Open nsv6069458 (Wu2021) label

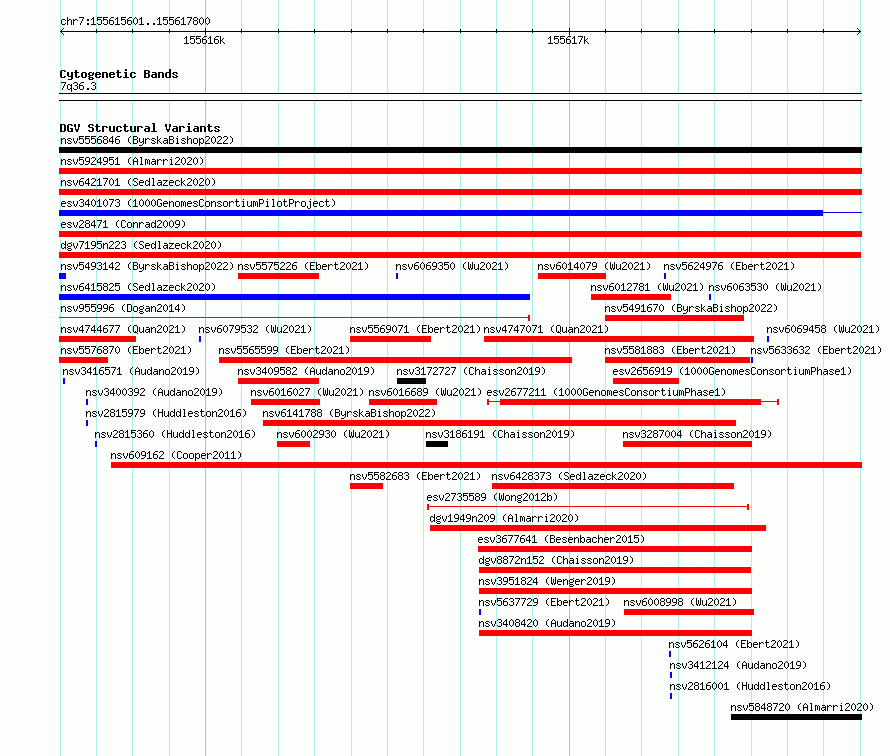point(823,329)
